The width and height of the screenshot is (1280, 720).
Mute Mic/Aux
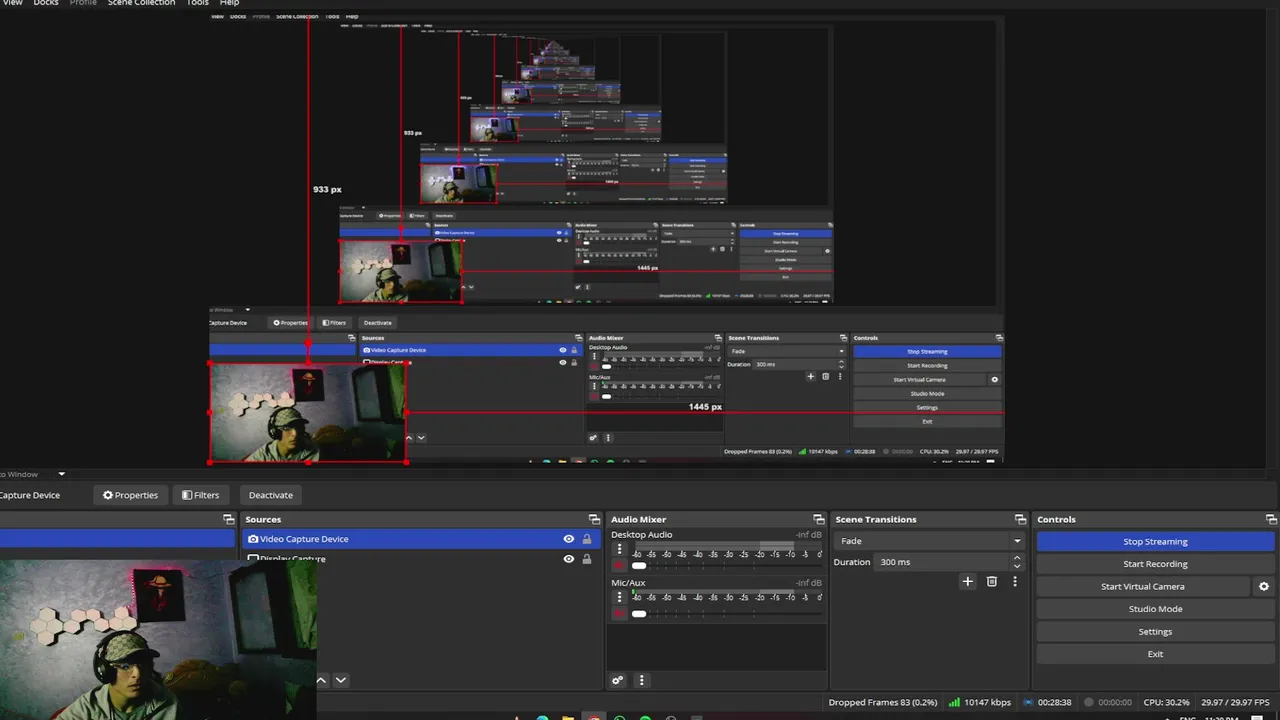(619, 614)
